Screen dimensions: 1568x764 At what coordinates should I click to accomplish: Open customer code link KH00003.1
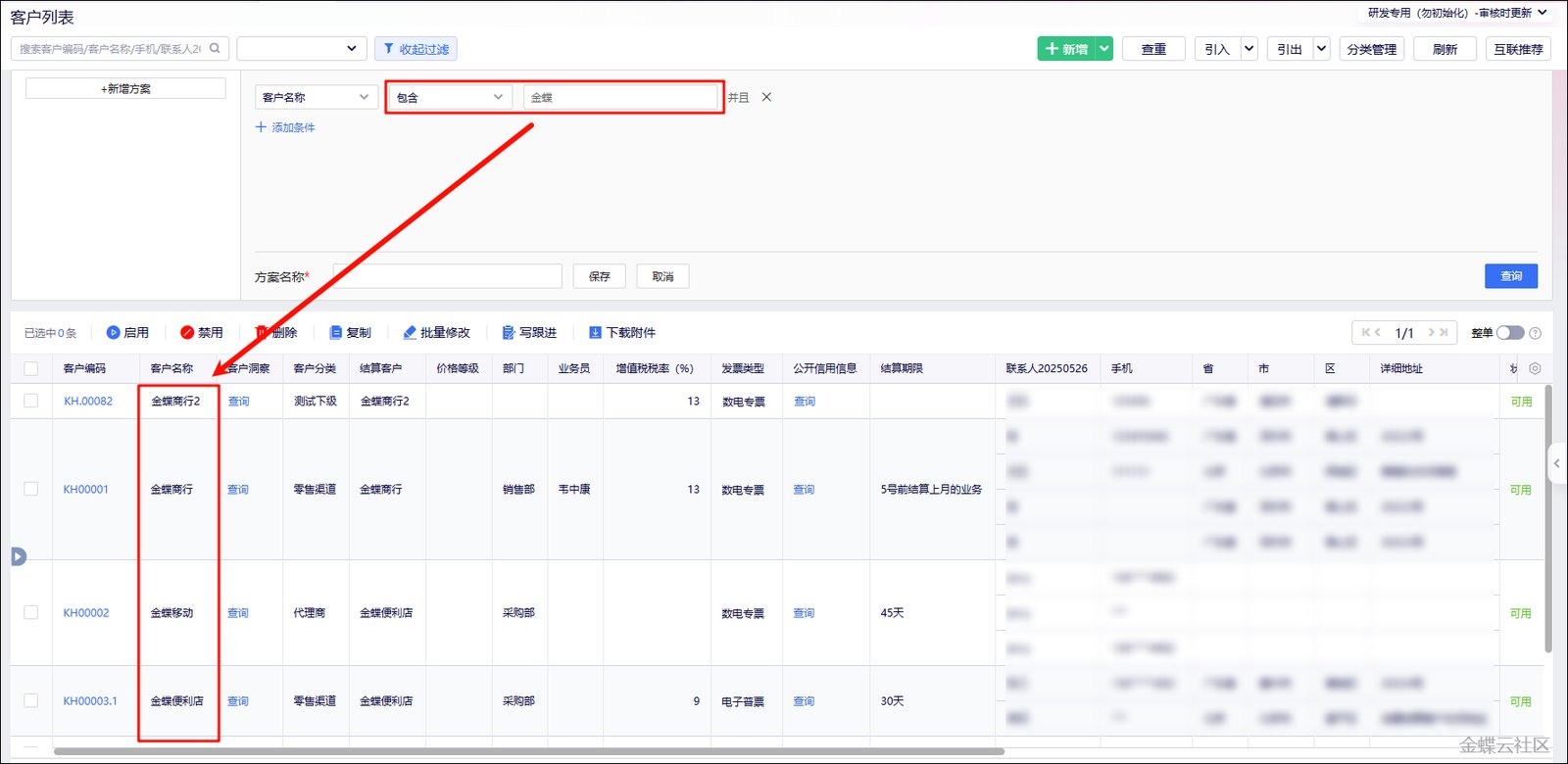pyautogui.click(x=90, y=700)
